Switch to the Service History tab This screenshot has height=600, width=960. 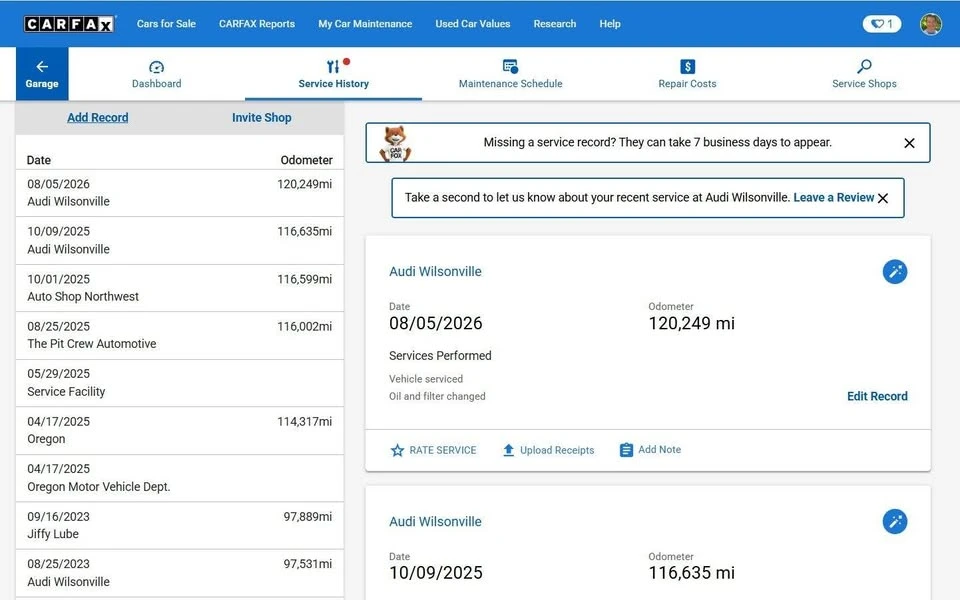pos(333,74)
